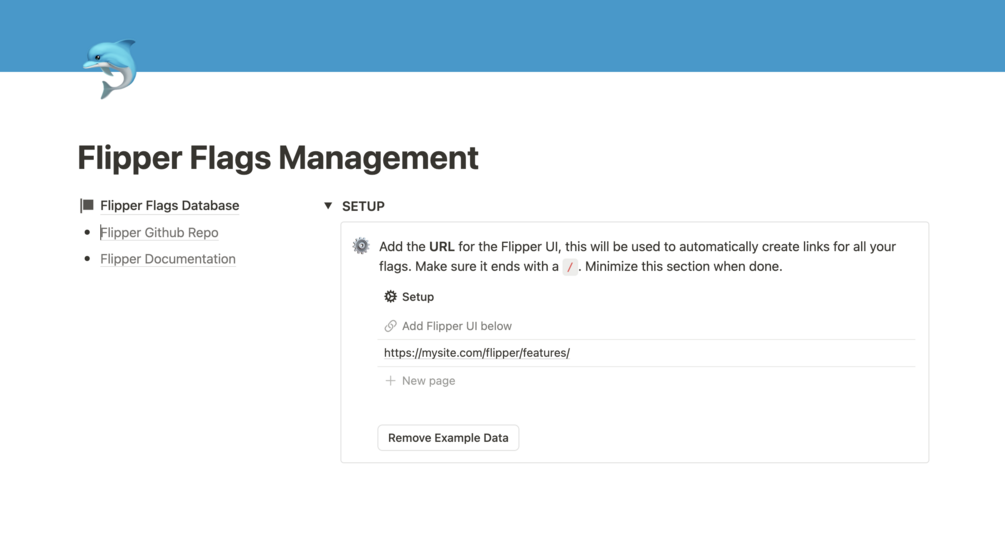Click the Setup database title text
This screenshot has height=545, width=1005.
coord(418,297)
